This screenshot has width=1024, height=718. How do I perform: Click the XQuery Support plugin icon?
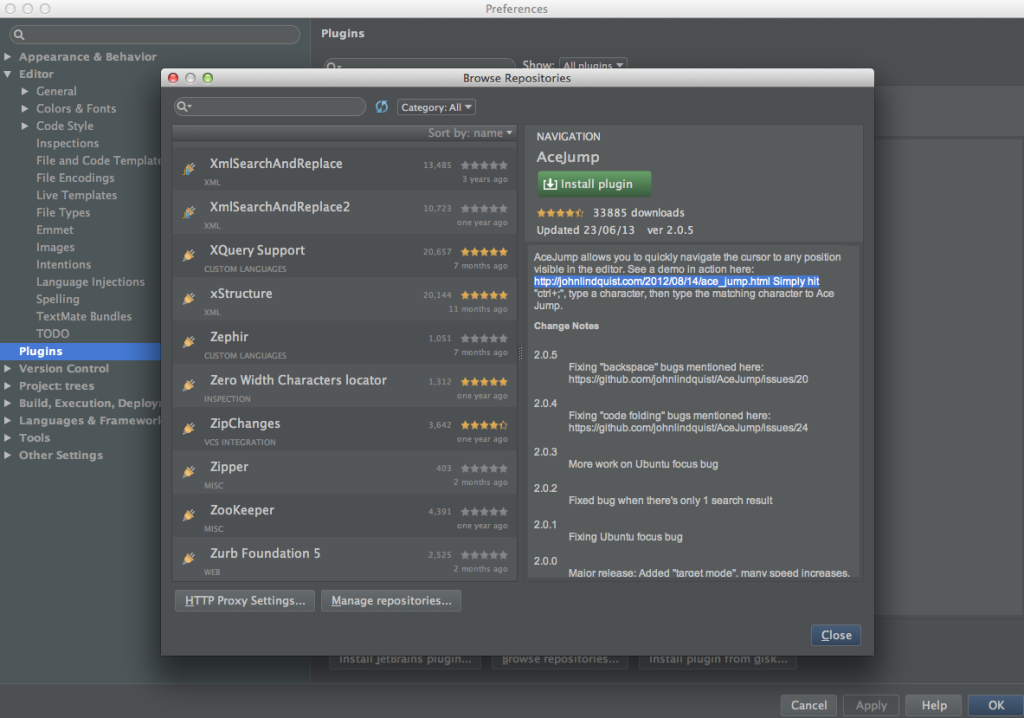pyautogui.click(x=189, y=255)
